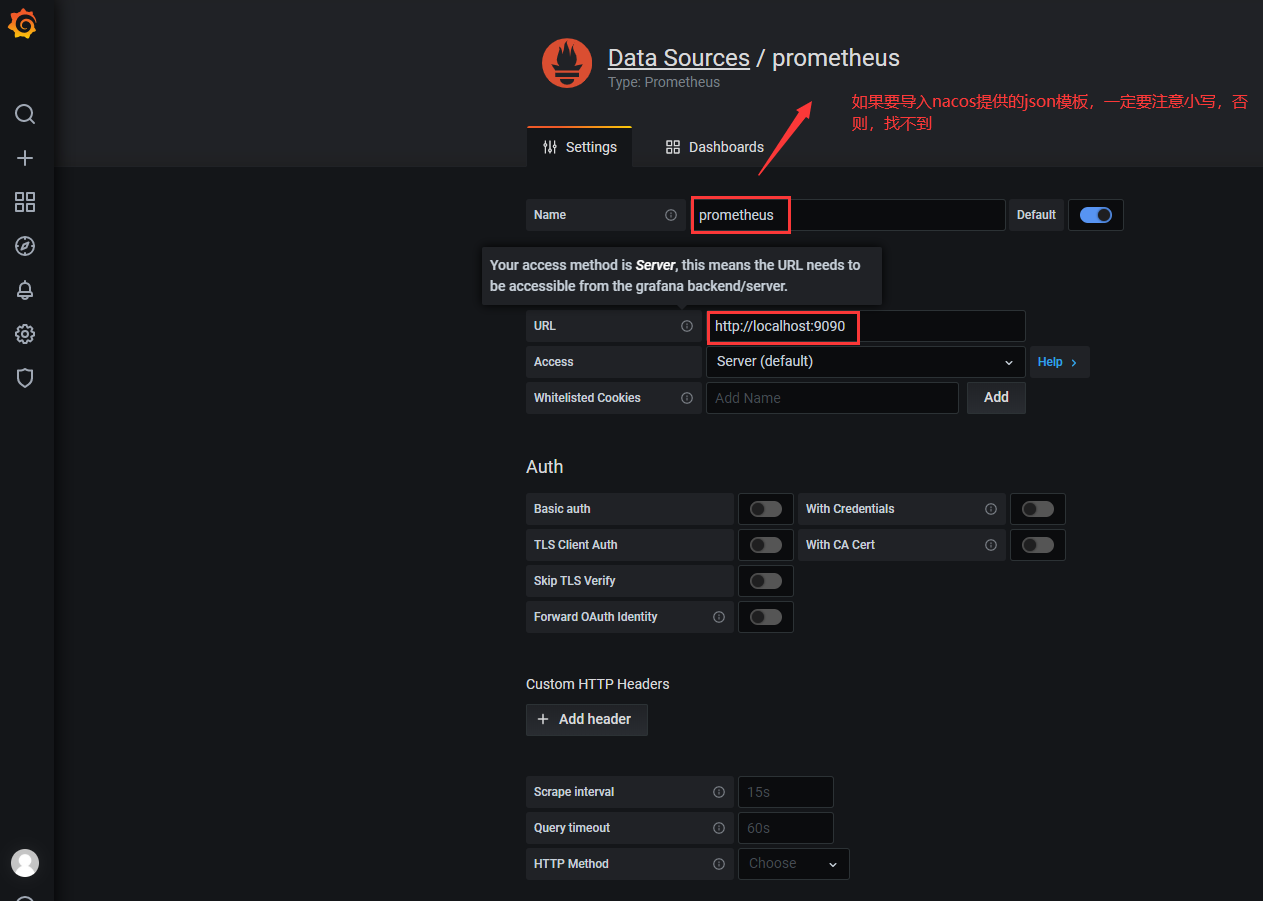Click info icon beside With CA Cert

[x=991, y=545]
